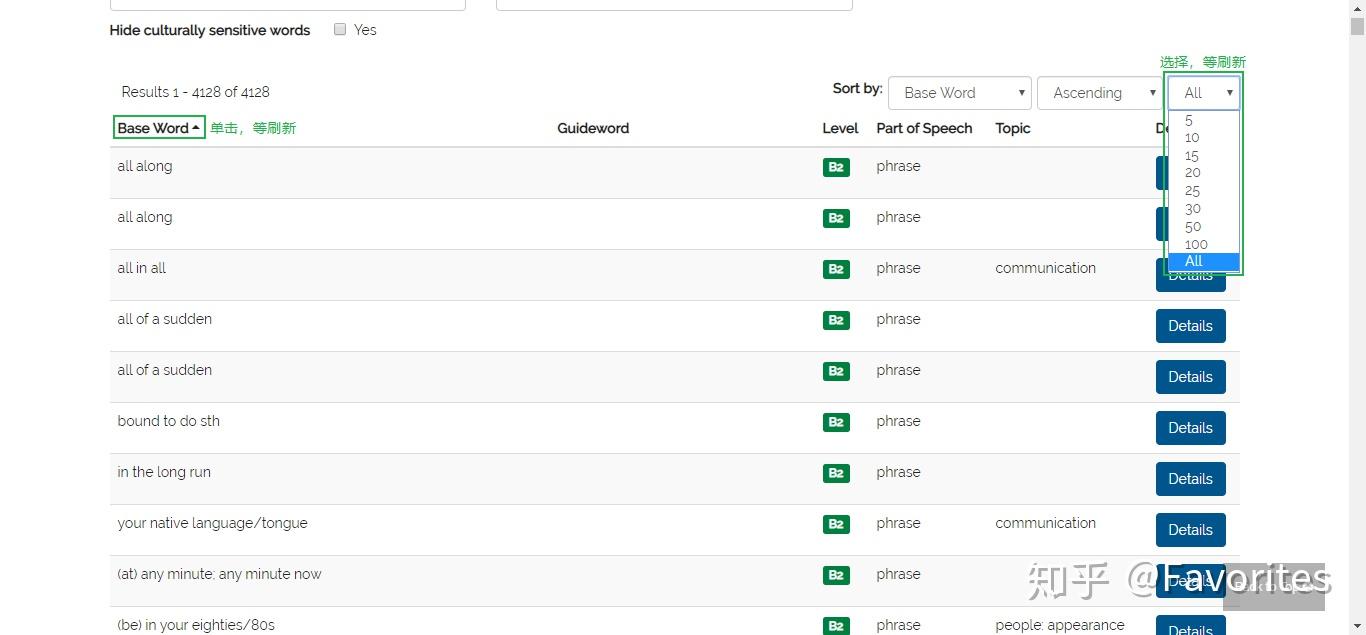Pick 25 from the open page-size list
This screenshot has width=1366, height=635.
pos(1192,191)
